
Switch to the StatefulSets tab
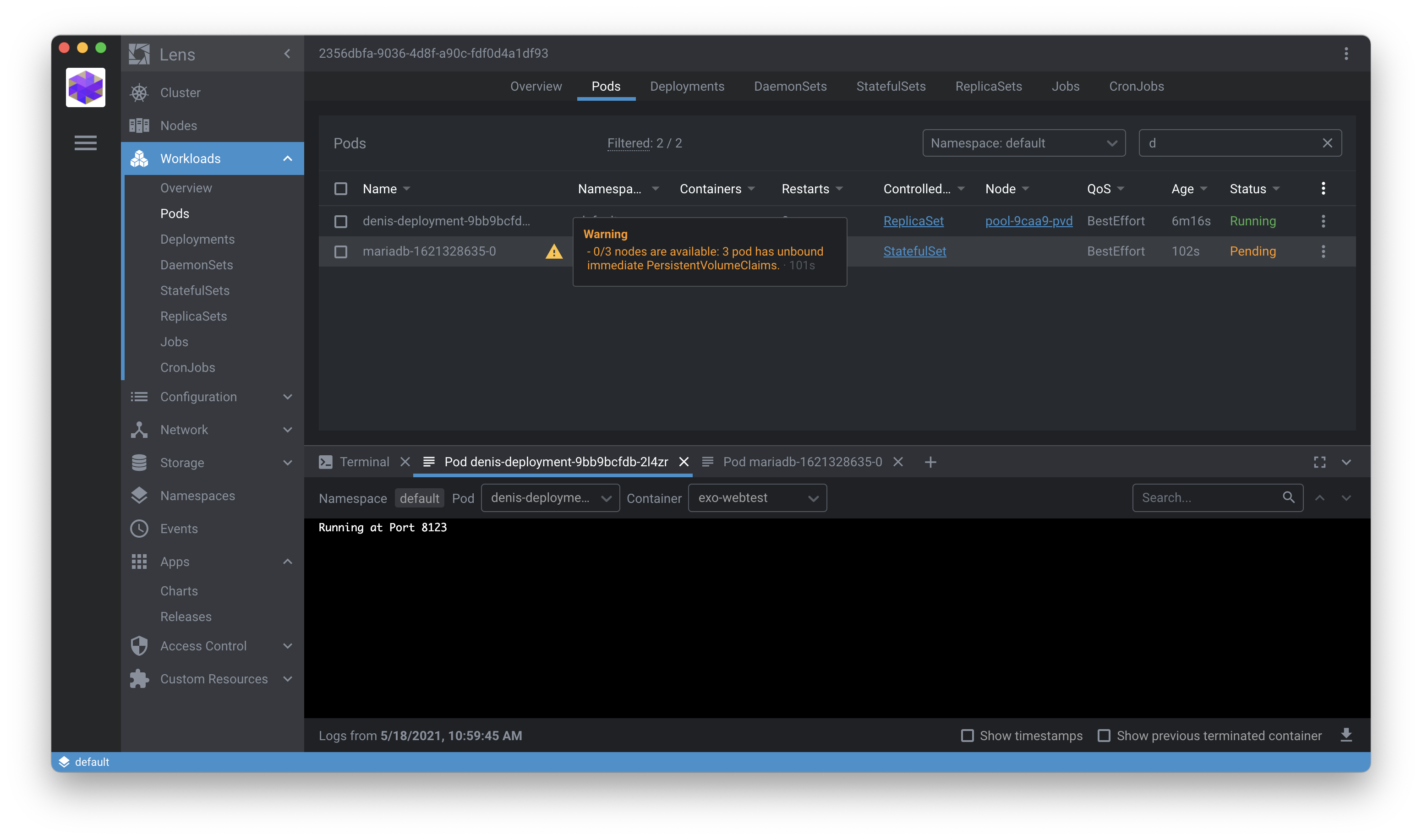(891, 87)
